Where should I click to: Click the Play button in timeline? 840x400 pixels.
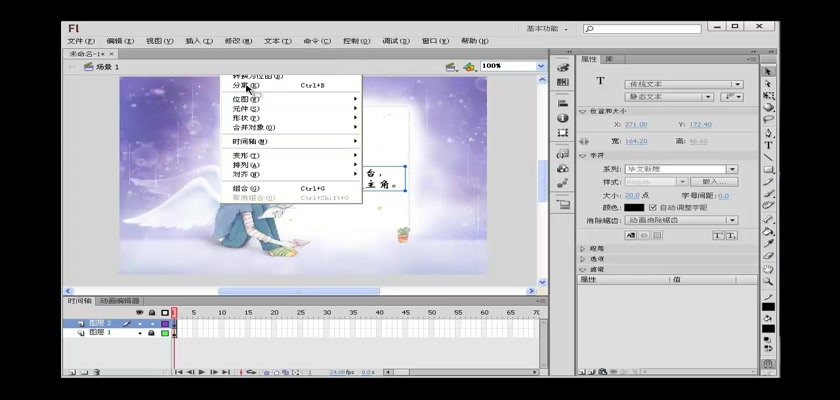click(x=202, y=372)
